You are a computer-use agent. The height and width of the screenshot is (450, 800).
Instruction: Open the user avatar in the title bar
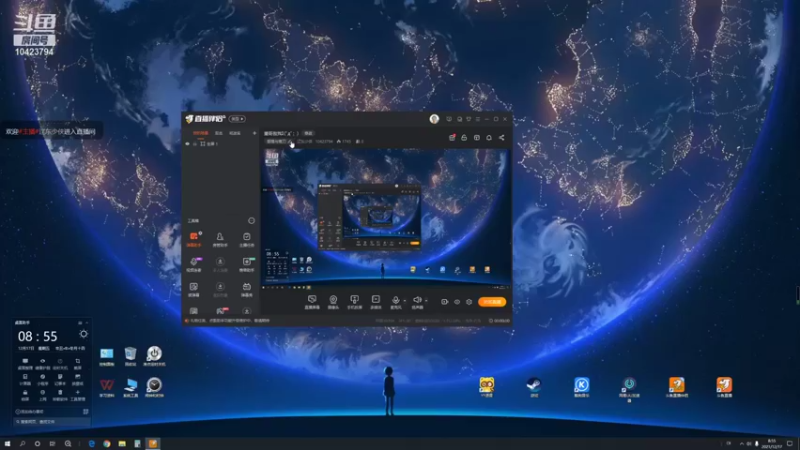point(434,119)
